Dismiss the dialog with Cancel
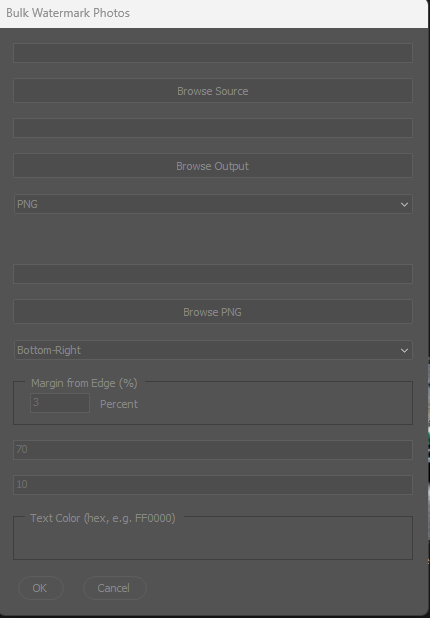Image resolution: width=430 pixels, height=618 pixels. tap(115, 588)
